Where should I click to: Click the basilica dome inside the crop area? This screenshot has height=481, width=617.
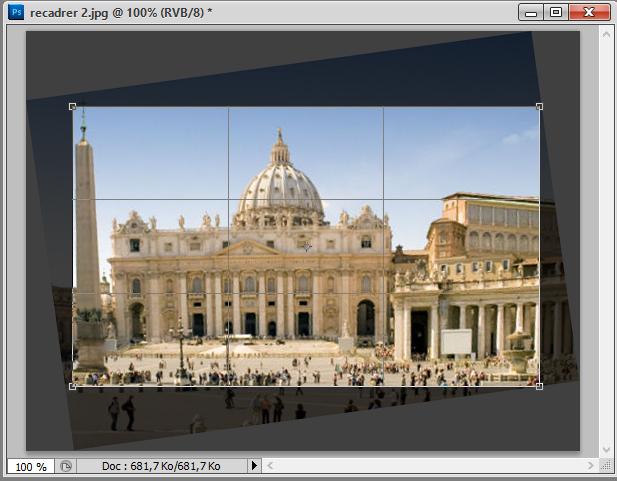click(280, 185)
